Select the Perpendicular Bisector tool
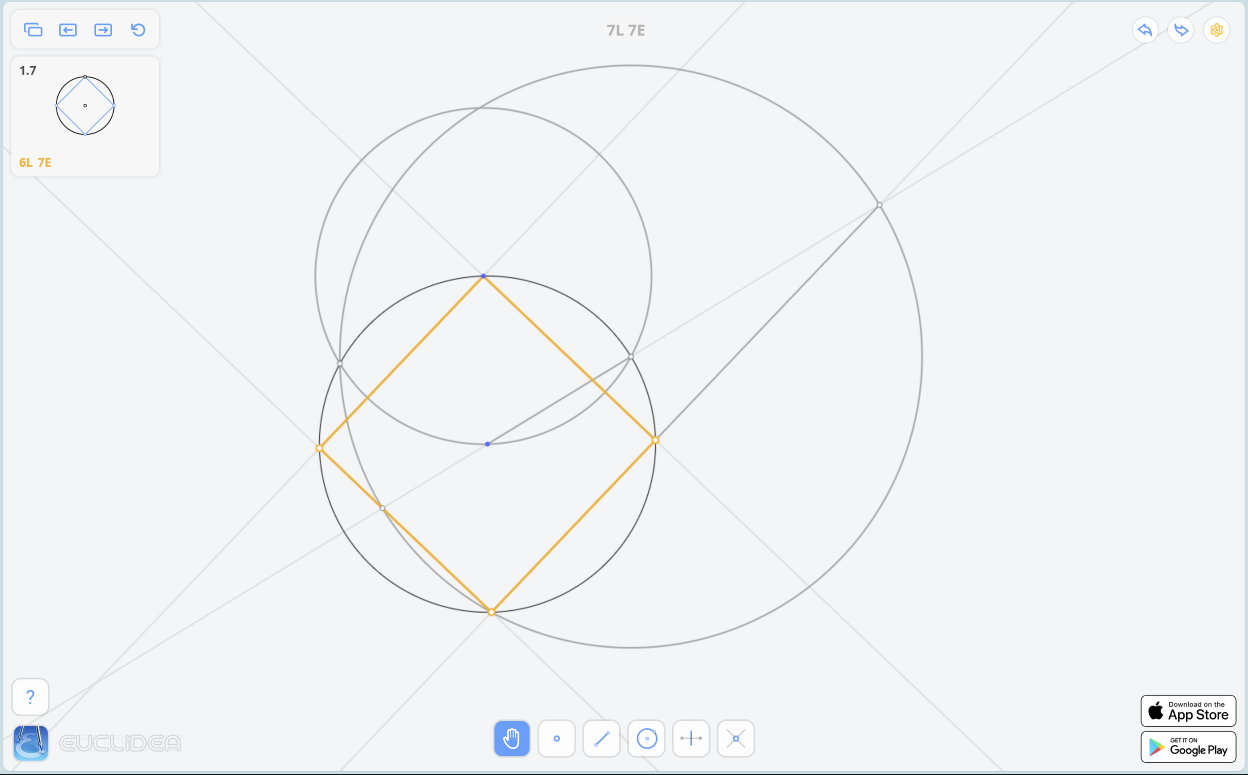The height and width of the screenshot is (775, 1248). pyautogui.click(x=691, y=739)
